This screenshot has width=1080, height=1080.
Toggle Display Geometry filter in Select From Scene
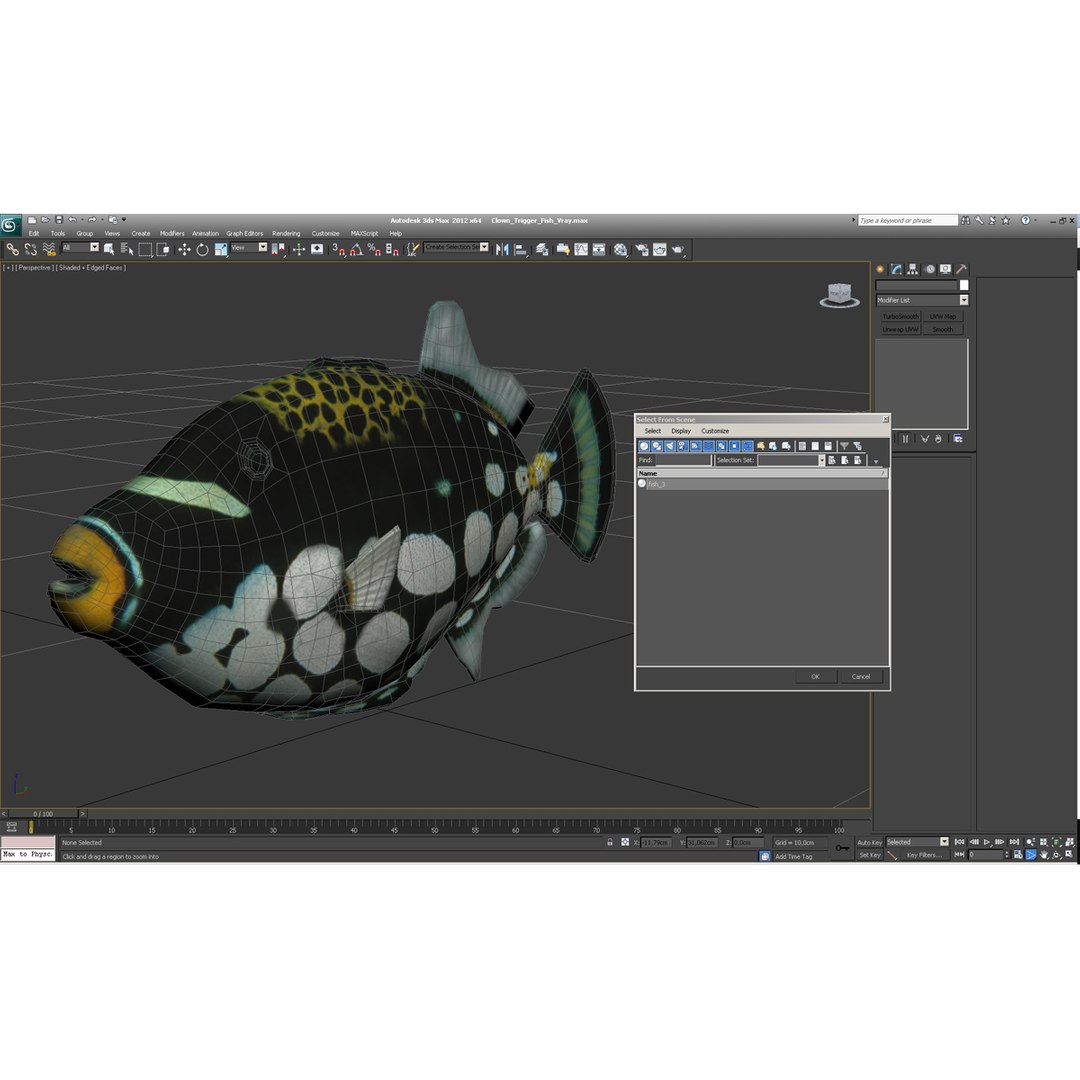(644, 446)
